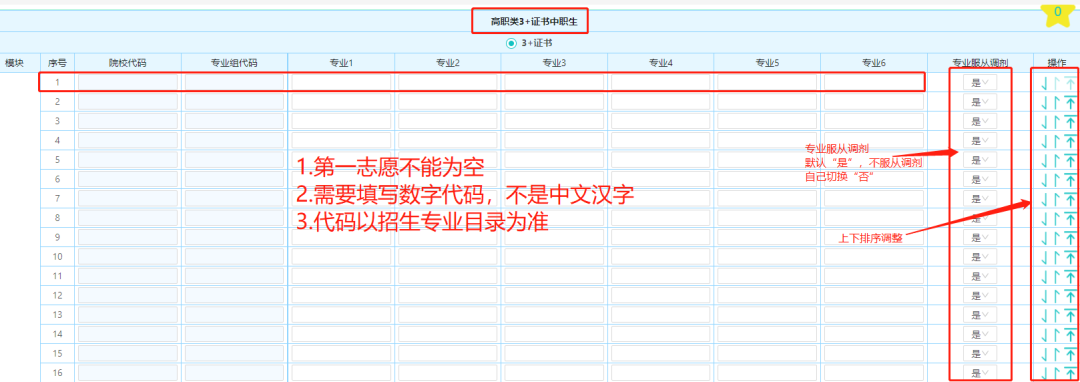Focus the 专业组代码 field in row 1
Screen dimensions: 1080x382
[x=234, y=83]
